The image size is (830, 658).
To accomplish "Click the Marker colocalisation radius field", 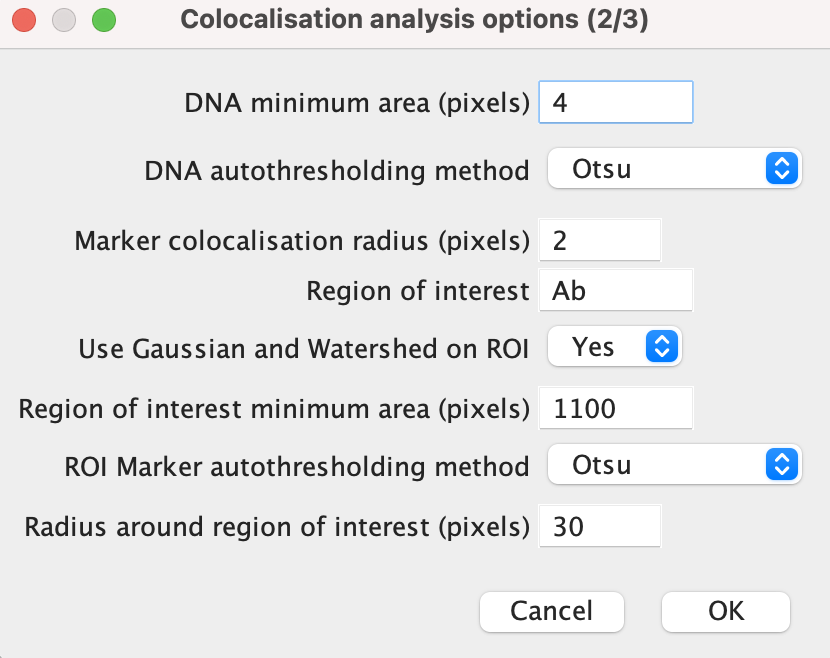I will [599, 239].
